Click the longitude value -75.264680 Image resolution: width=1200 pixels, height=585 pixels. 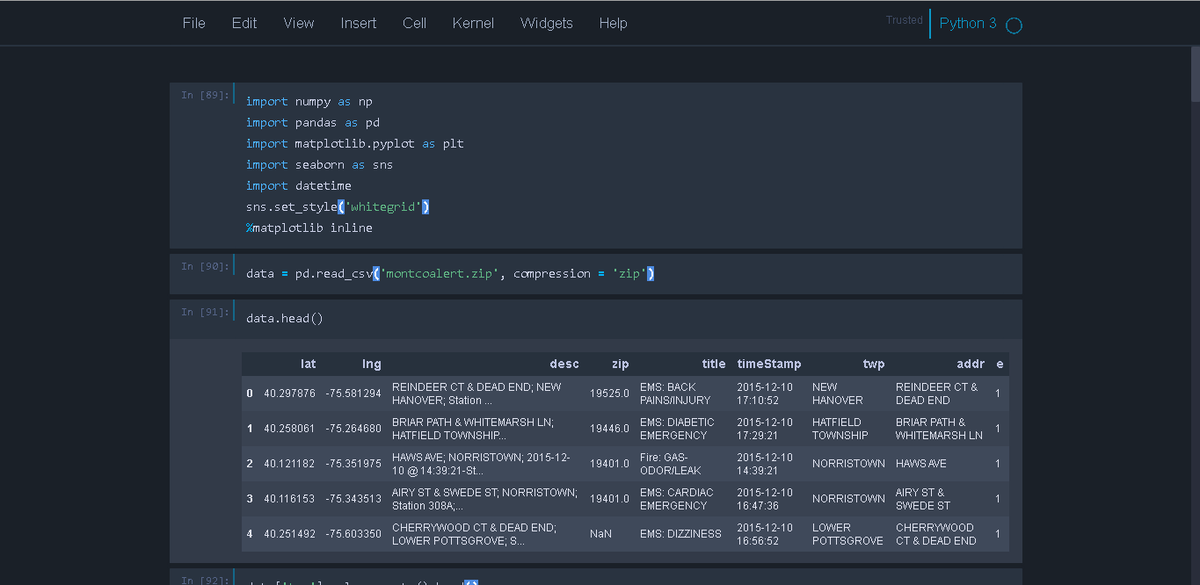point(353,429)
